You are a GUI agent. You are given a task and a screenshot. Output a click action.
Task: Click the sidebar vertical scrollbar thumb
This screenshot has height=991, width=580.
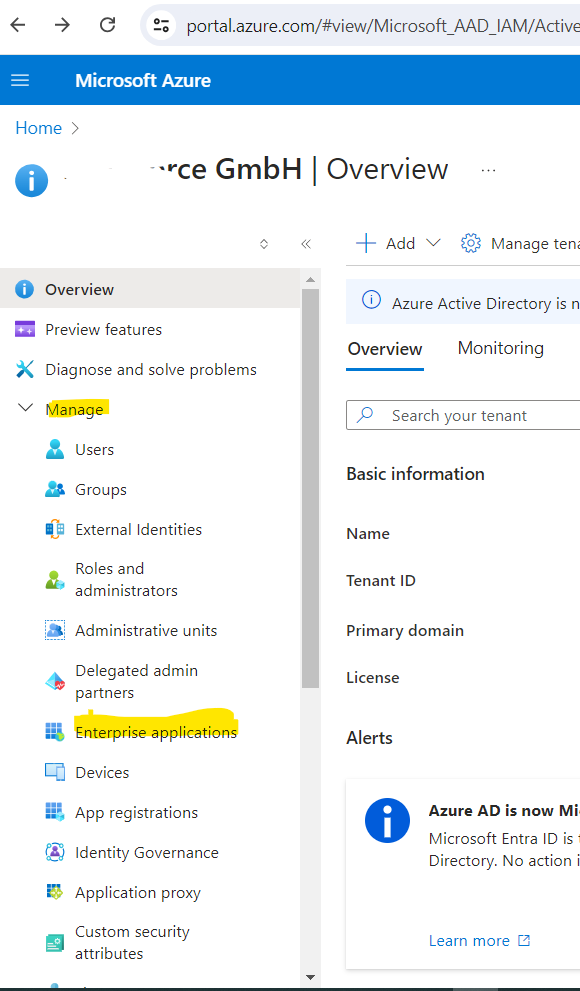[x=310, y=488]
